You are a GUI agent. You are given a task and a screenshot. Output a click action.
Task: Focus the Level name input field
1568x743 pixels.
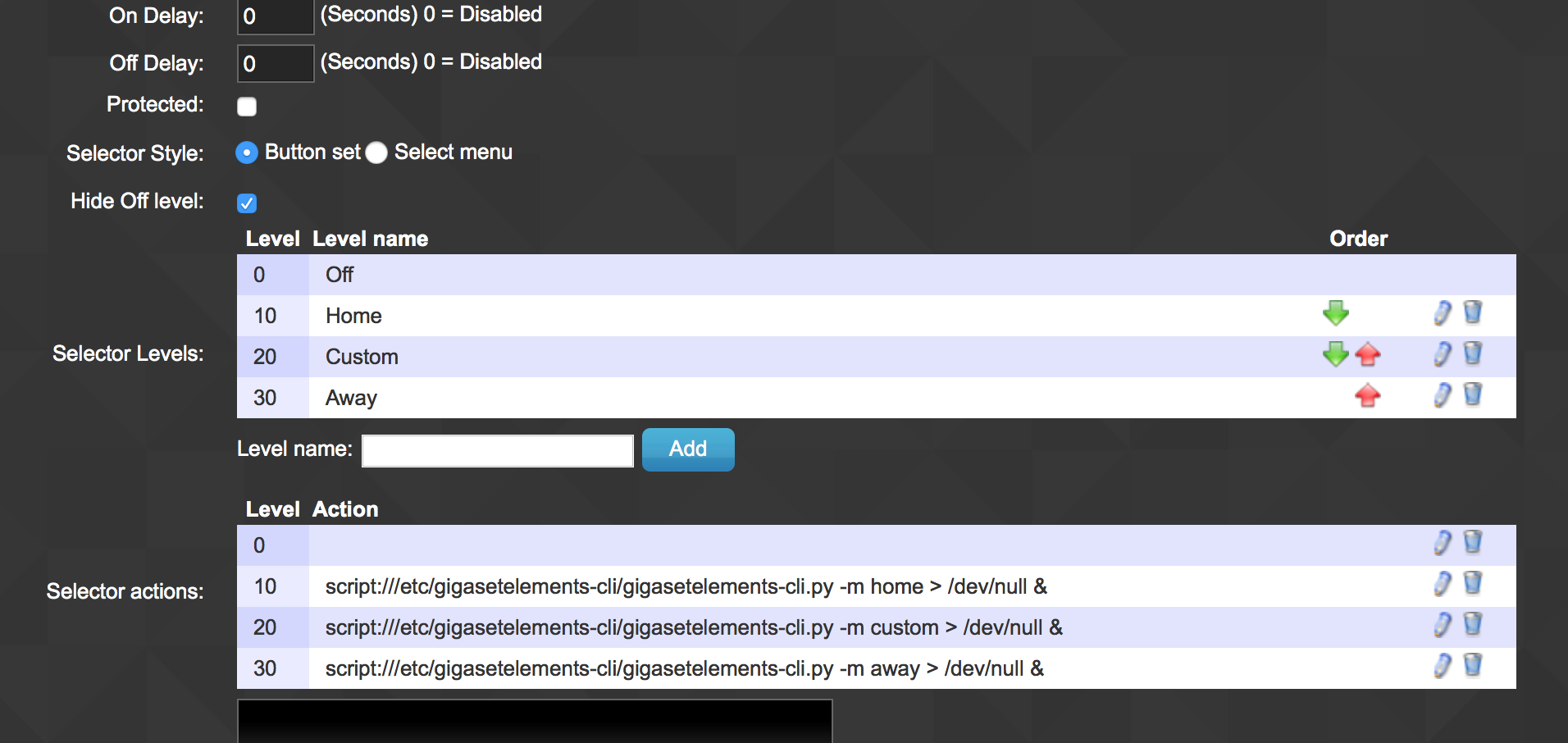[x=498, y=451]
